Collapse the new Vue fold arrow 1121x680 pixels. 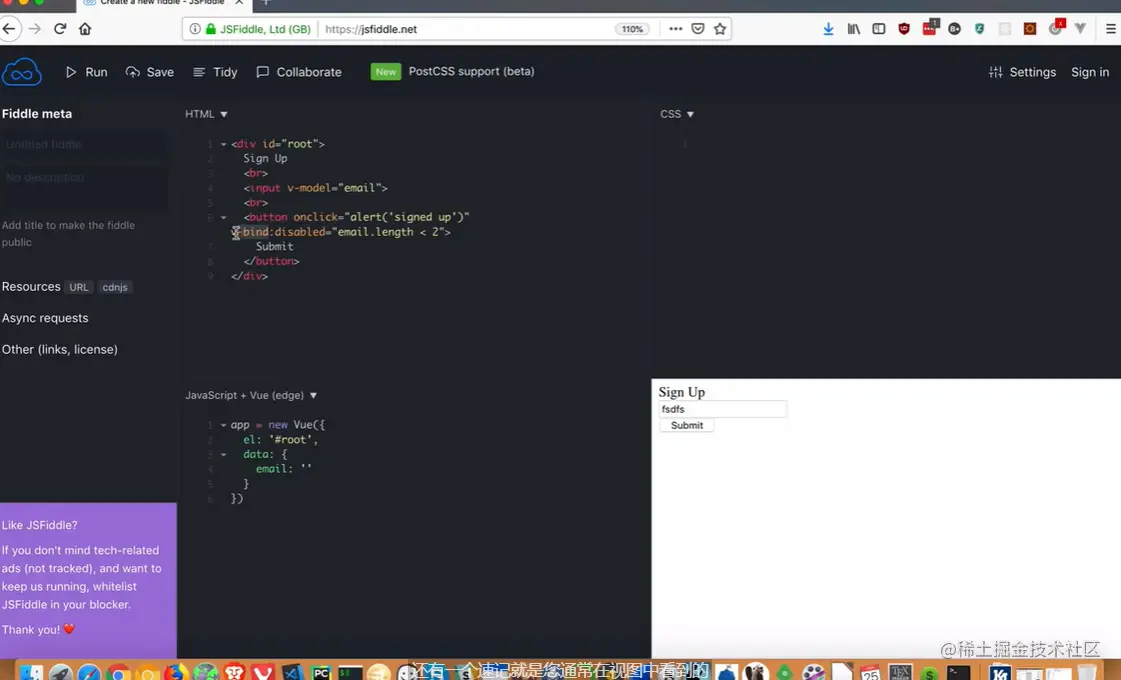click(x=224, y=425)
